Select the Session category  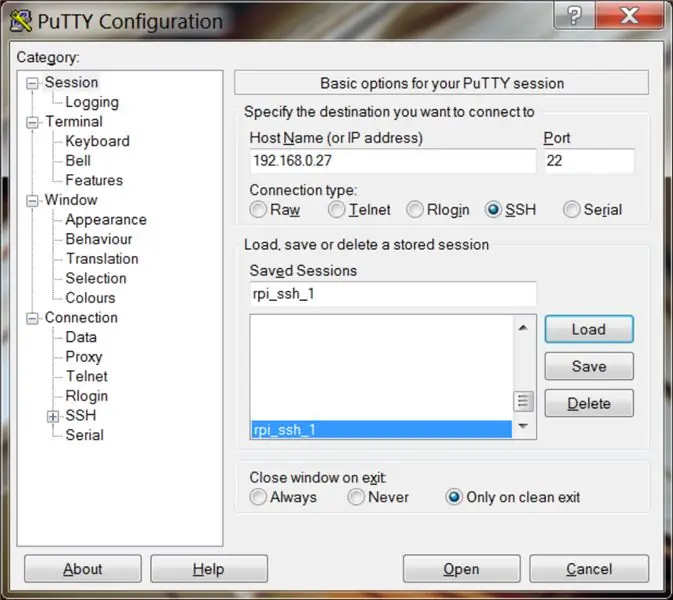tap(72, 82)
